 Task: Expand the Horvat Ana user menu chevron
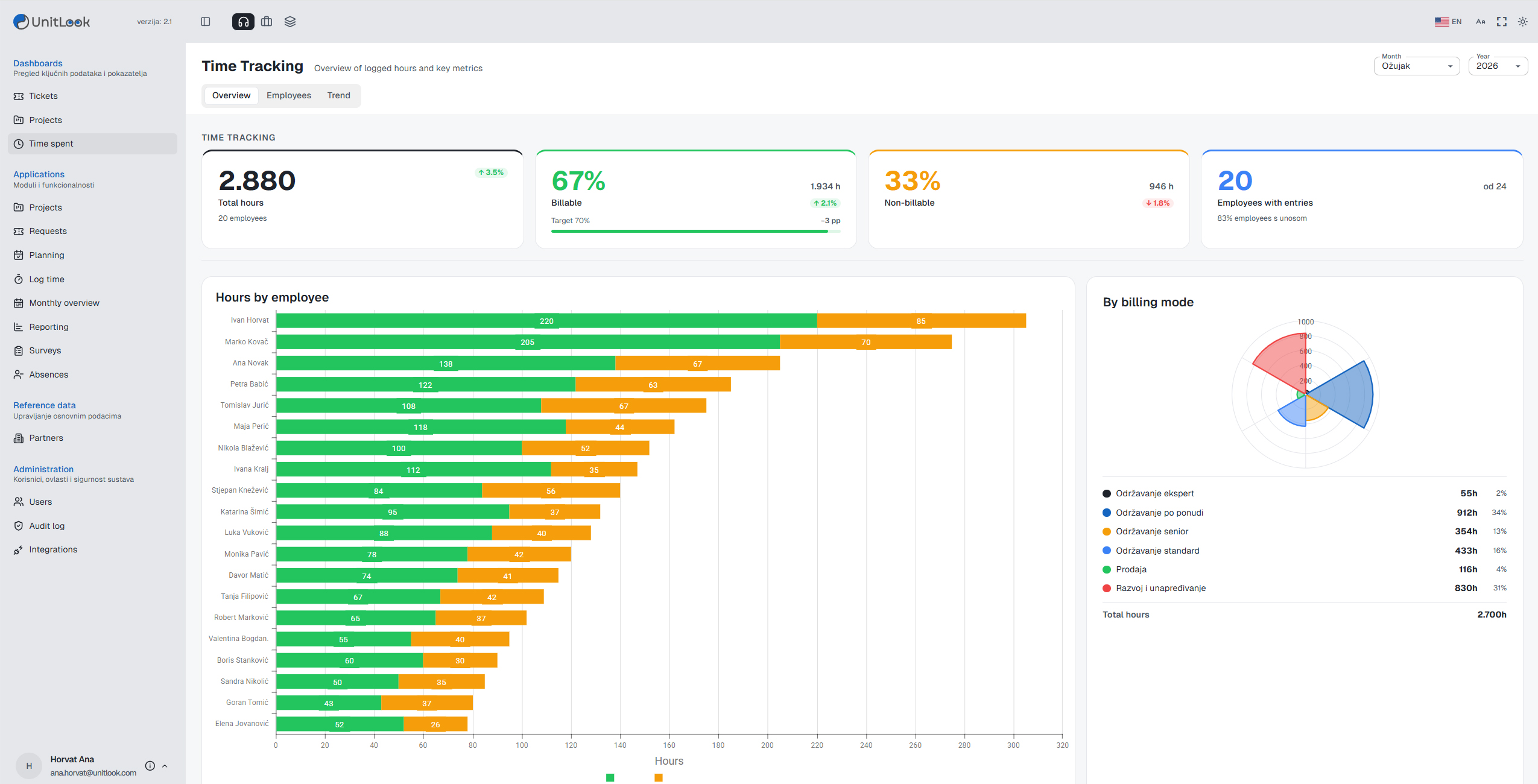[x=165, y=766]
